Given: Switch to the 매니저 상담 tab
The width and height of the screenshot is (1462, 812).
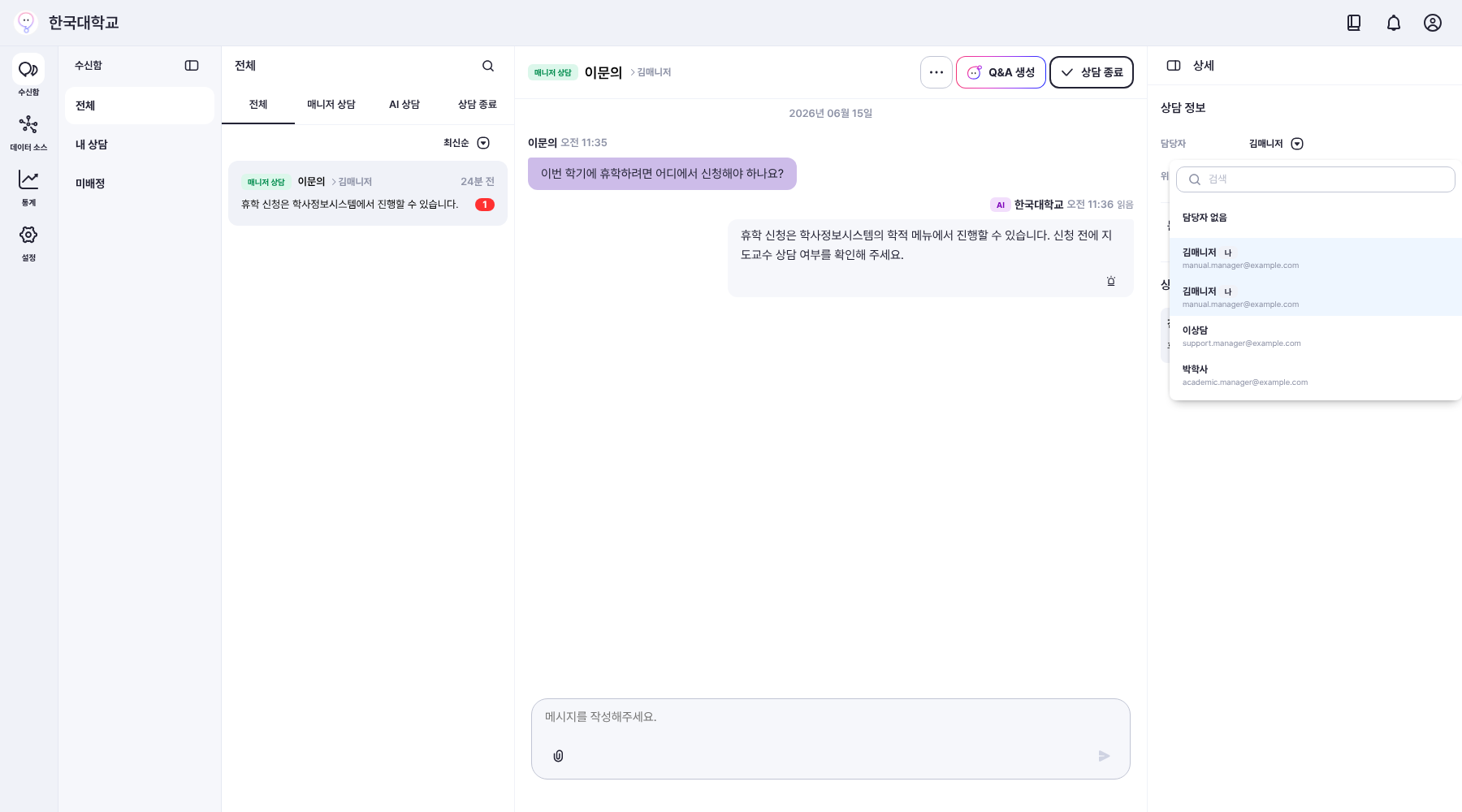Looking at the screenshot, I should [x=331, y=105].
